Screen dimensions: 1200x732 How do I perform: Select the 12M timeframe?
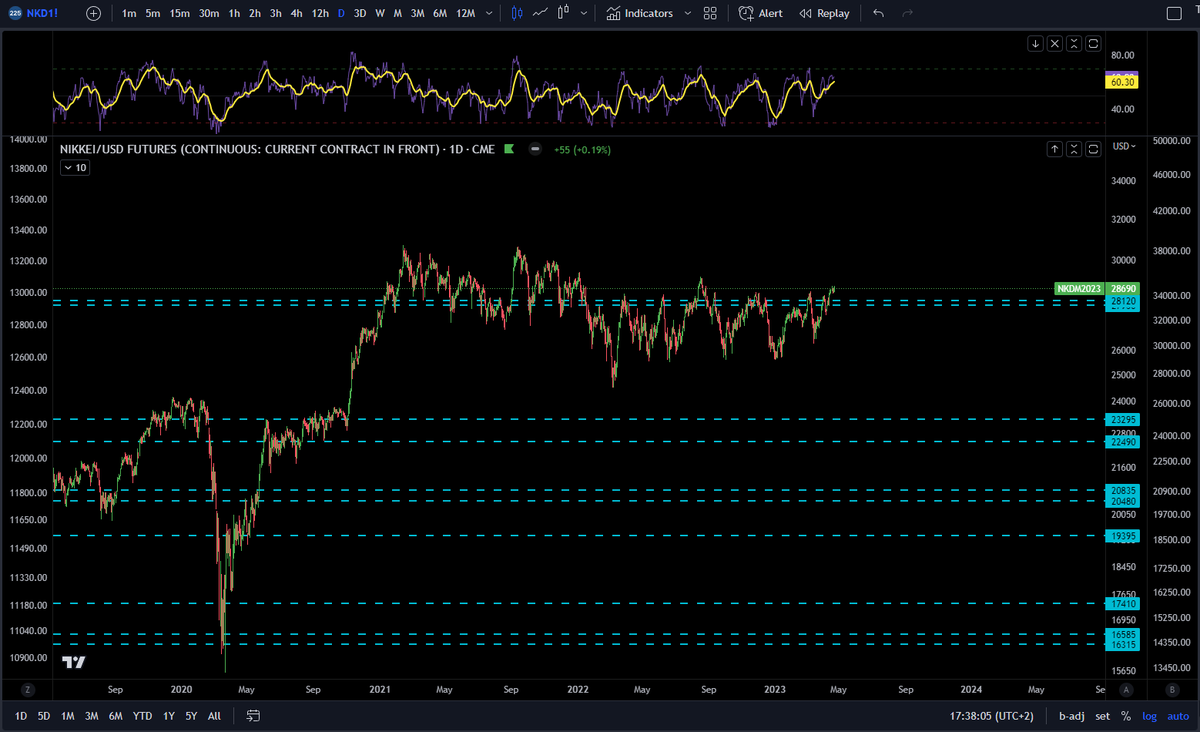(x=465, y=13)
